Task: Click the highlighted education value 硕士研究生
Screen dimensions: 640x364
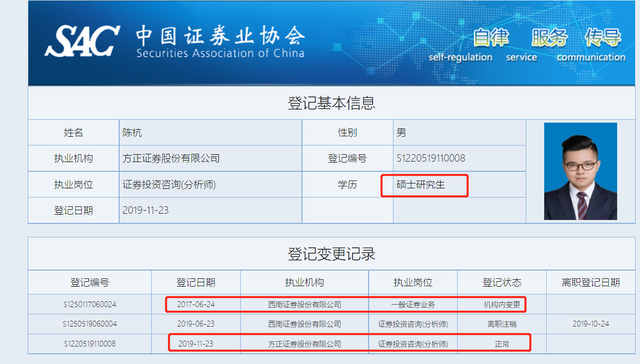Action: (x=421, y=185)
